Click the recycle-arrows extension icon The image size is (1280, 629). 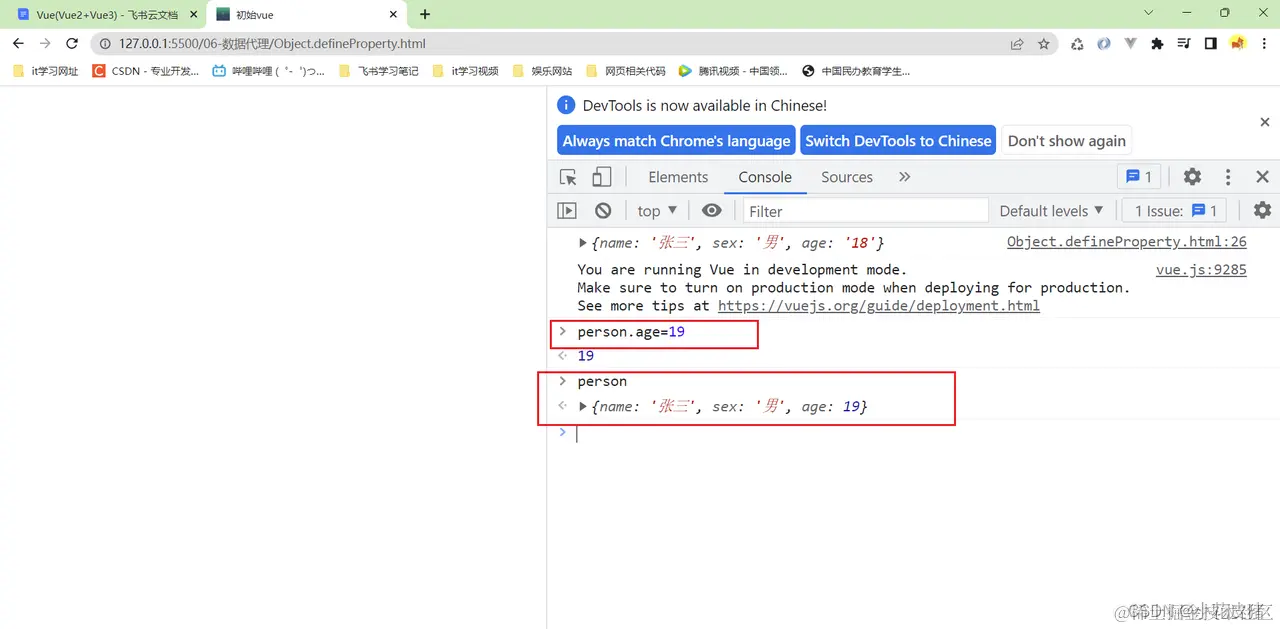[1077, 44]
